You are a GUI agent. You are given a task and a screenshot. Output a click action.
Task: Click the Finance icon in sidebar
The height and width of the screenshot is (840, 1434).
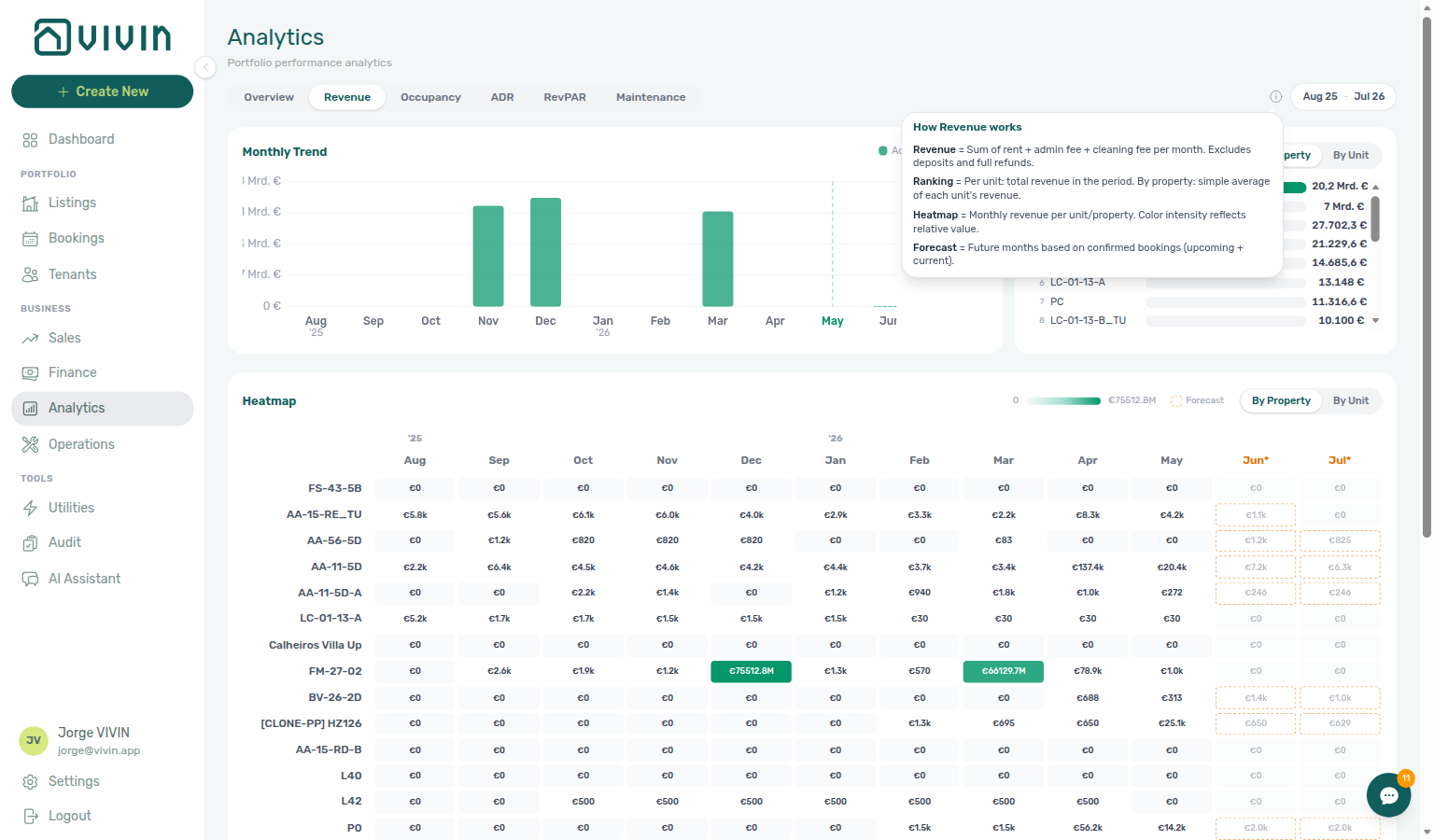30,373
